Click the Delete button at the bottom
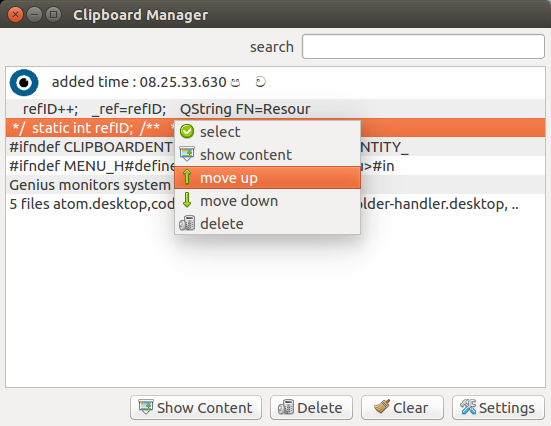The image size is (551, 426). (x=311, y=408)
